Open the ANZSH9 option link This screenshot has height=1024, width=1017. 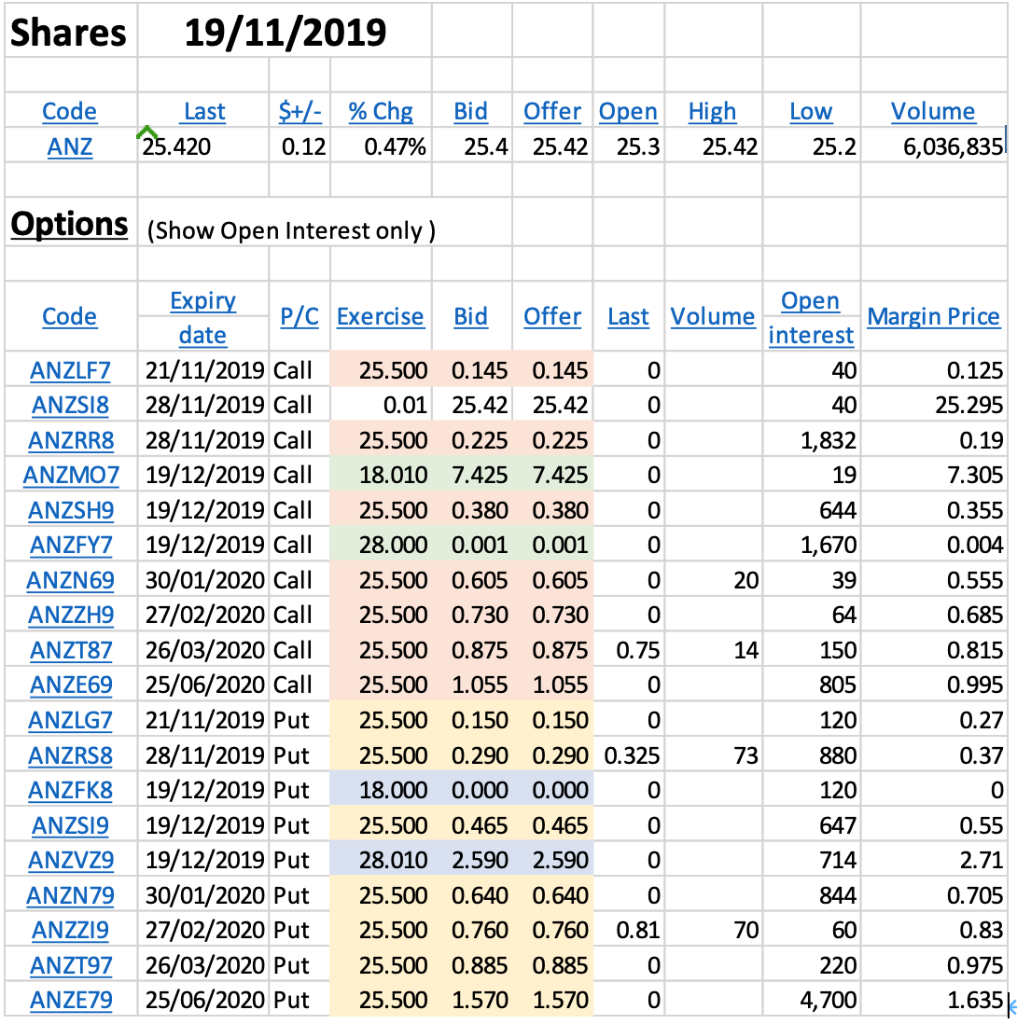click(x=71, y=510)
